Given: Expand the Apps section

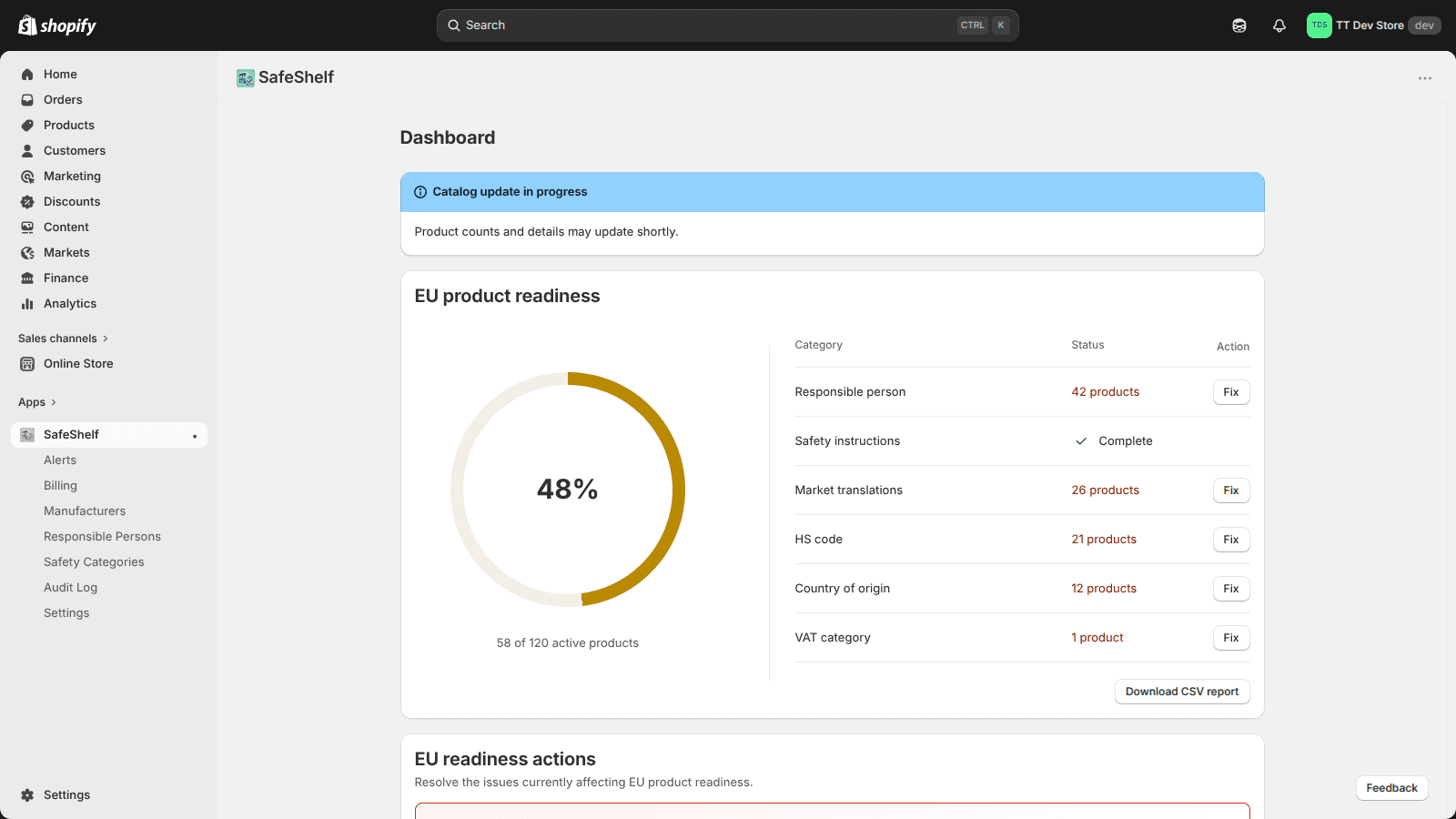Looking at the screenshot, I should 37,402.
